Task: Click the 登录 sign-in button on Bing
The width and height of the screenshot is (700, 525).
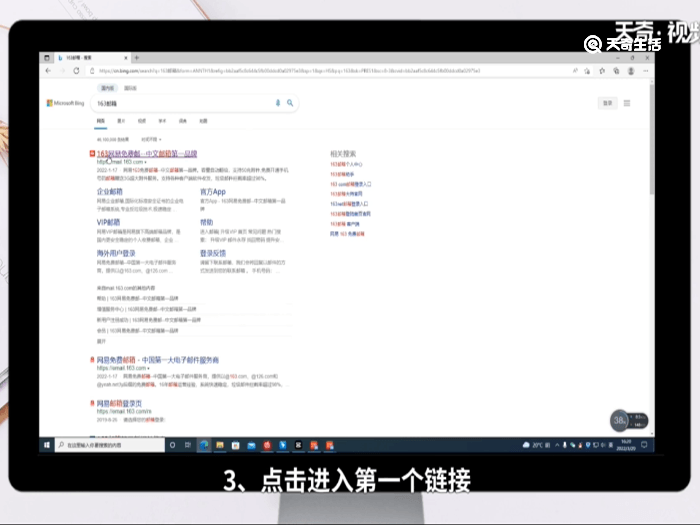Action: (x=608, y=103)
